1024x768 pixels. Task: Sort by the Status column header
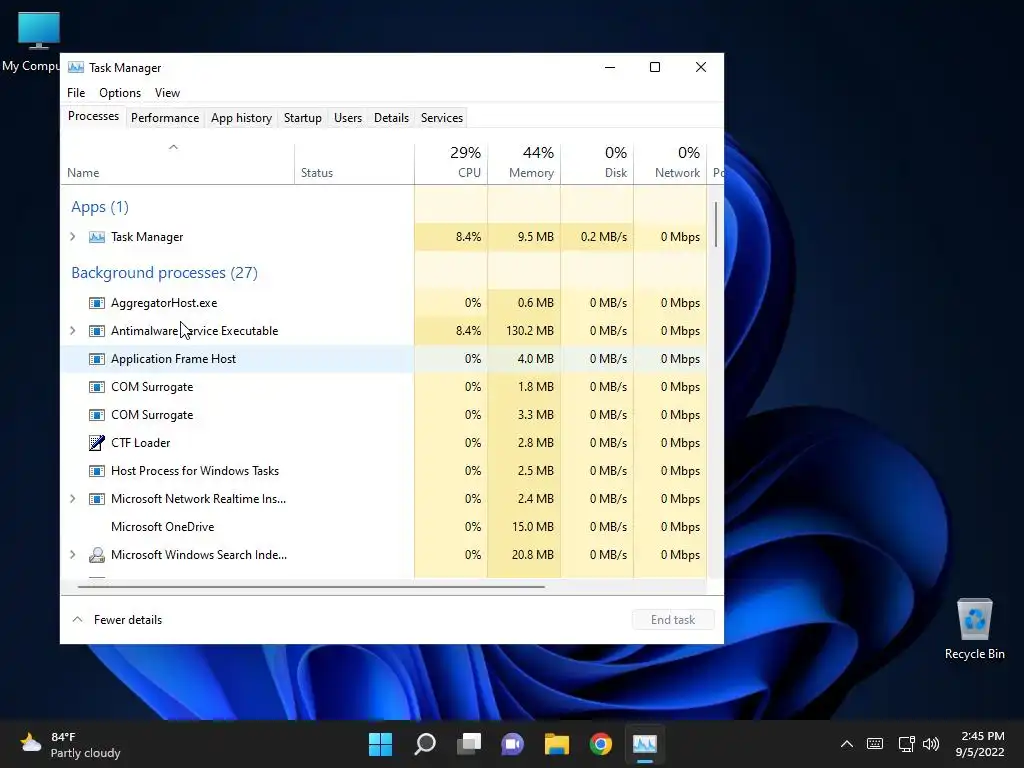point(354,164)
